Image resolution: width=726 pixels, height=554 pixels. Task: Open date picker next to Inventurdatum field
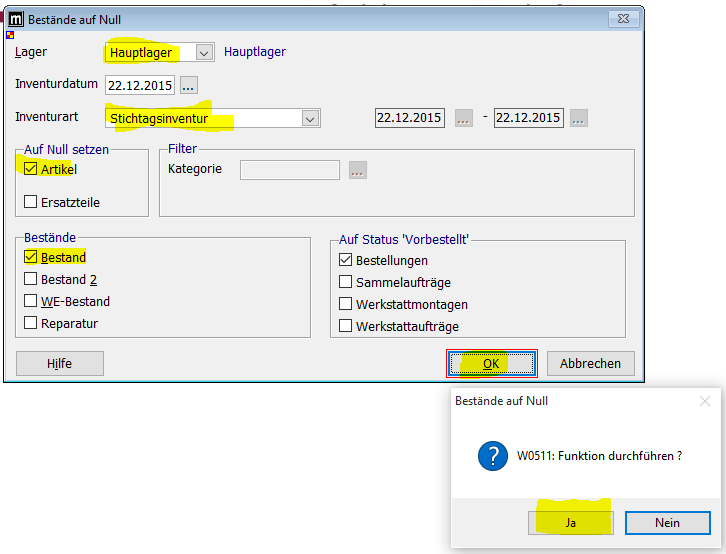coord(189,85)
